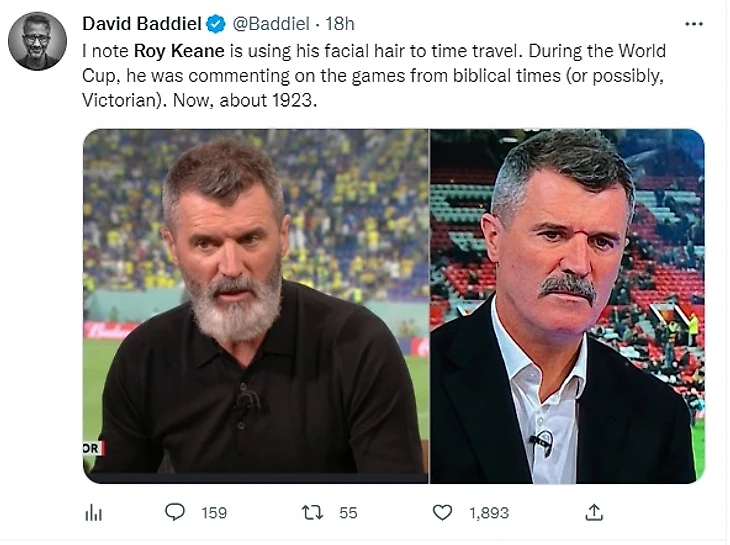The height and width of the screenshot is (545, 730).
Task: Open the share upload arrow icon
Action: point(594,512)
